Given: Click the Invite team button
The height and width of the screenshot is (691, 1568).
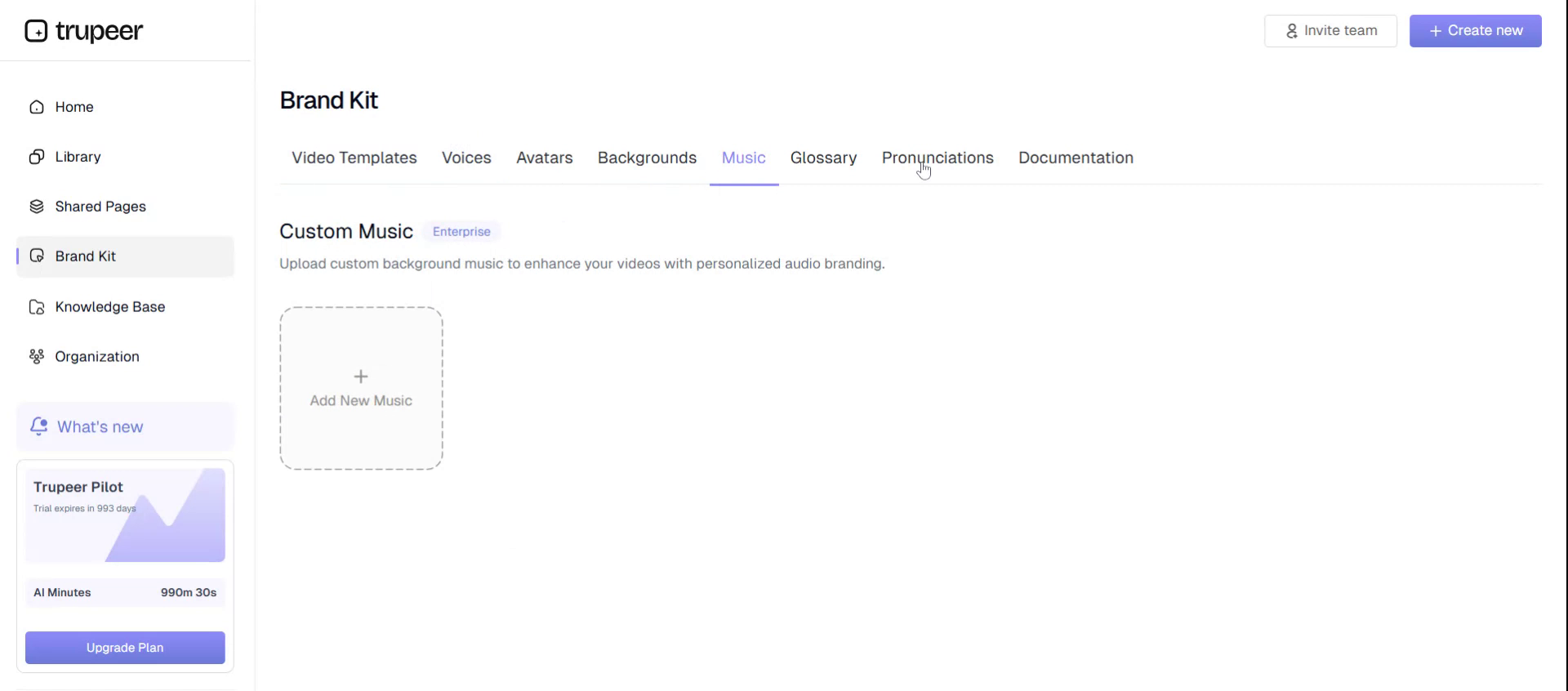Looking at the screenshot, I should point(1331,31).
